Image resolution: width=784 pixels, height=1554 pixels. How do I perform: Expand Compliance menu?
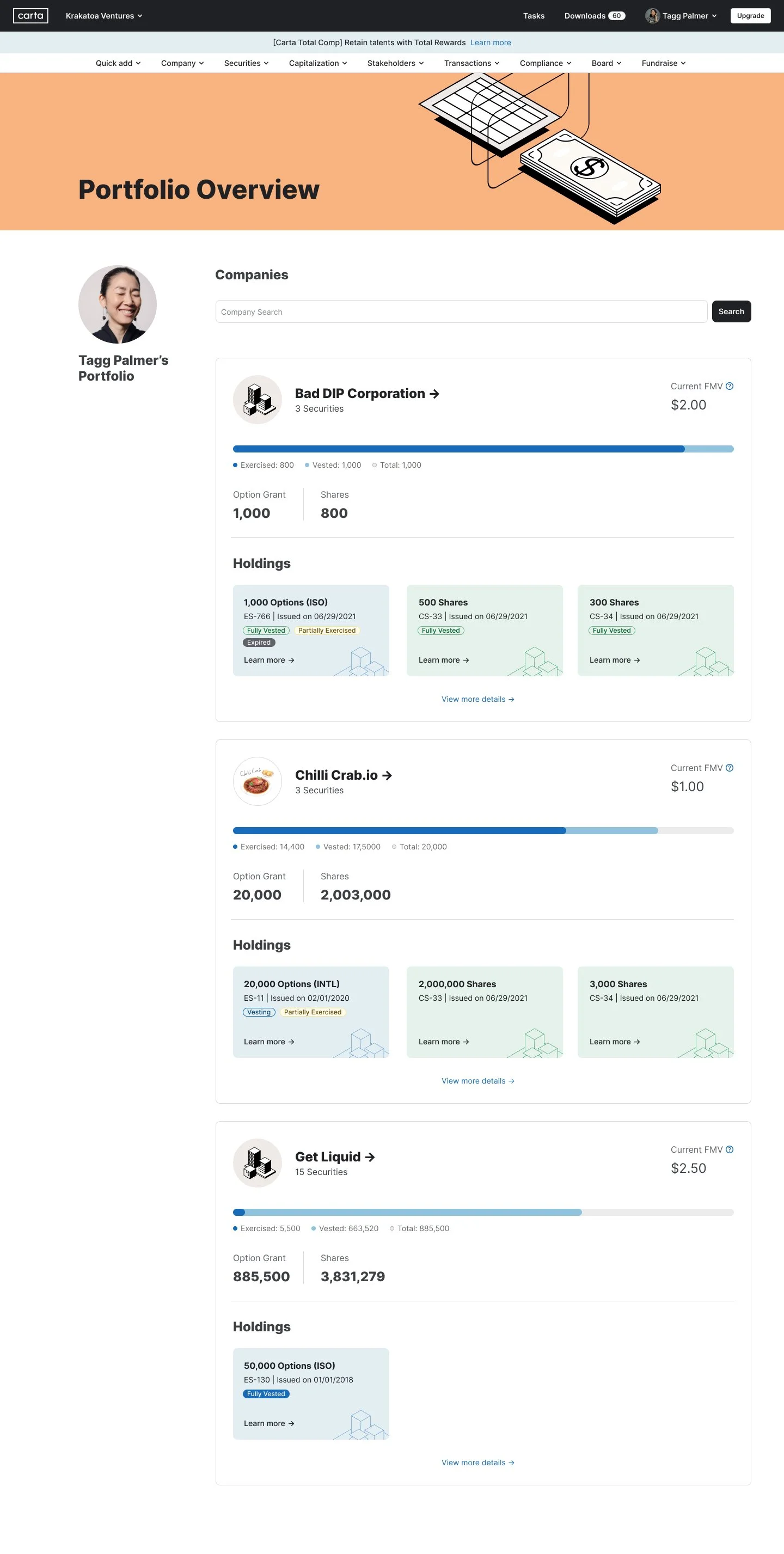(545, 63)
